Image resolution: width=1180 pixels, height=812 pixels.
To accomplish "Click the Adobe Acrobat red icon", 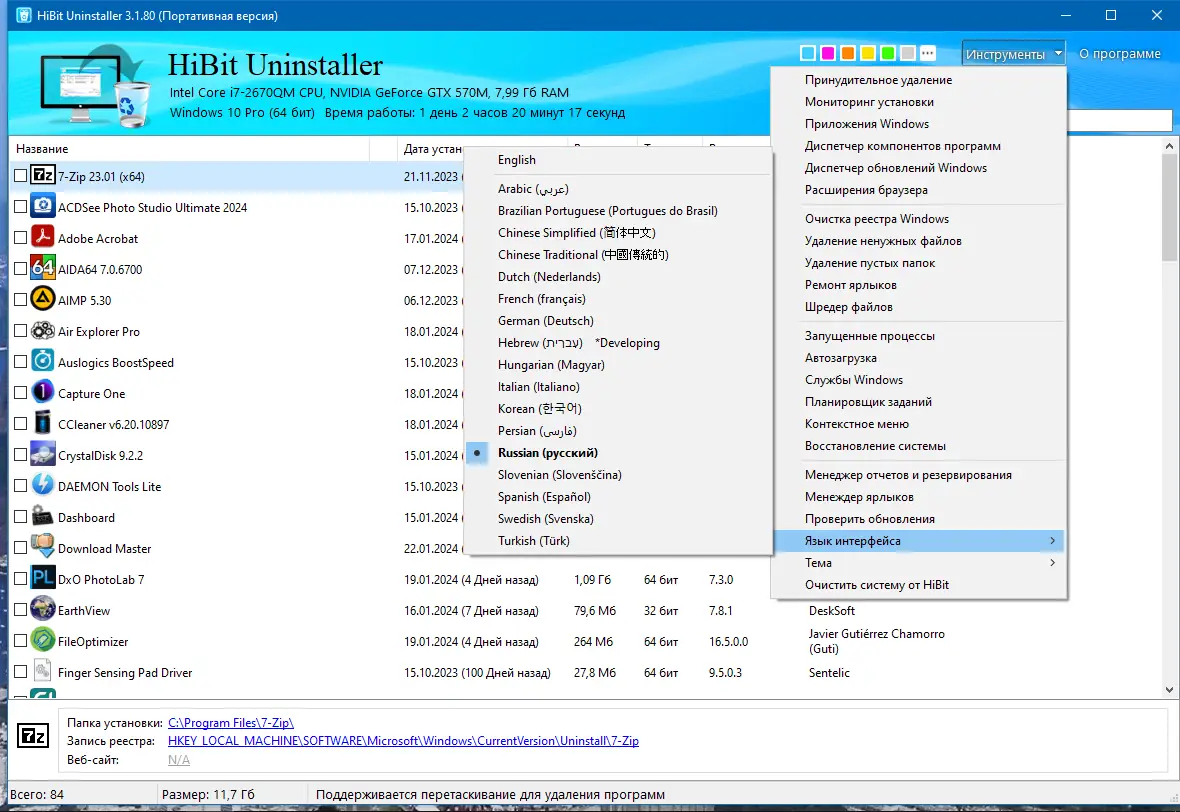I will pos(43,238).
